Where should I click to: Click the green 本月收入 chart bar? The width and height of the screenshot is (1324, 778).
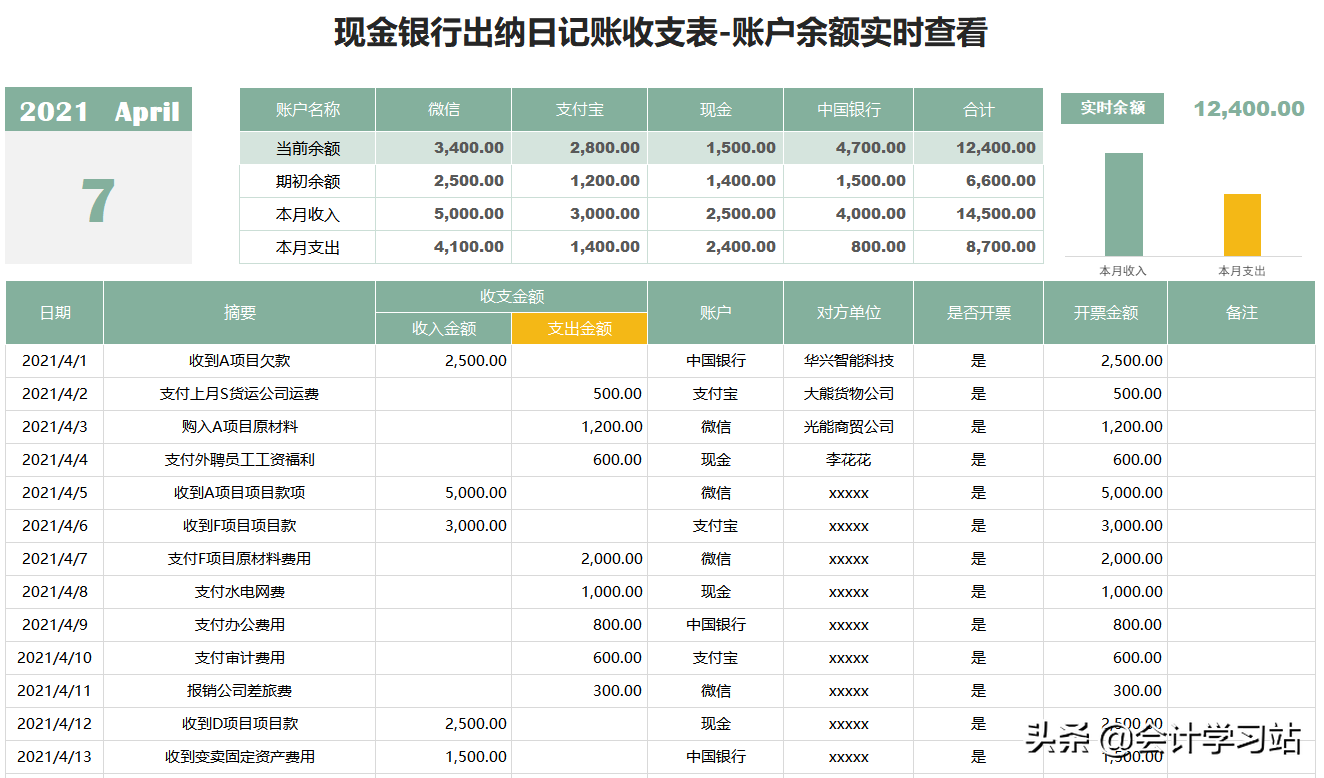point(1123,204)
